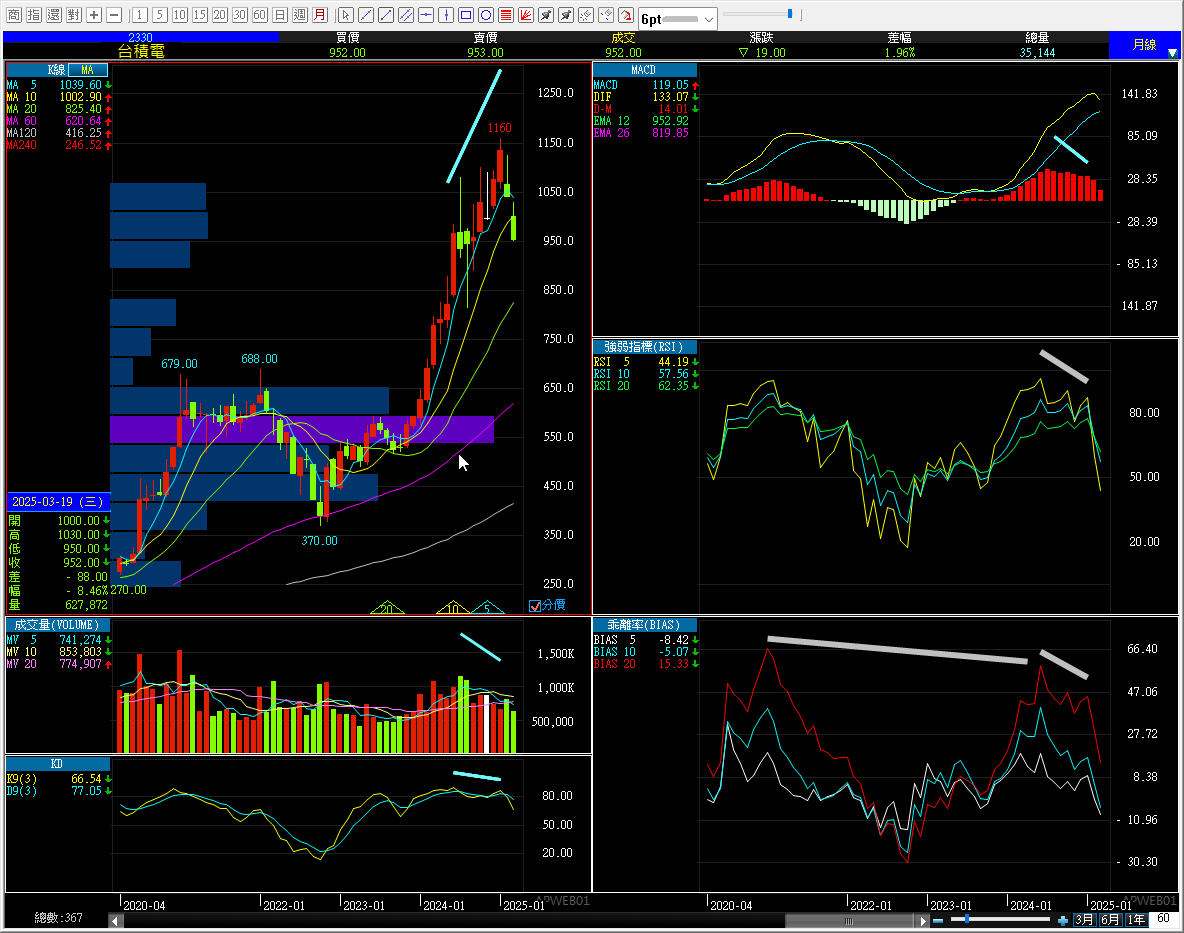Switch to the 10-minute period
The height and width of the screenshot is (933, 1184).
coord(180,14)
